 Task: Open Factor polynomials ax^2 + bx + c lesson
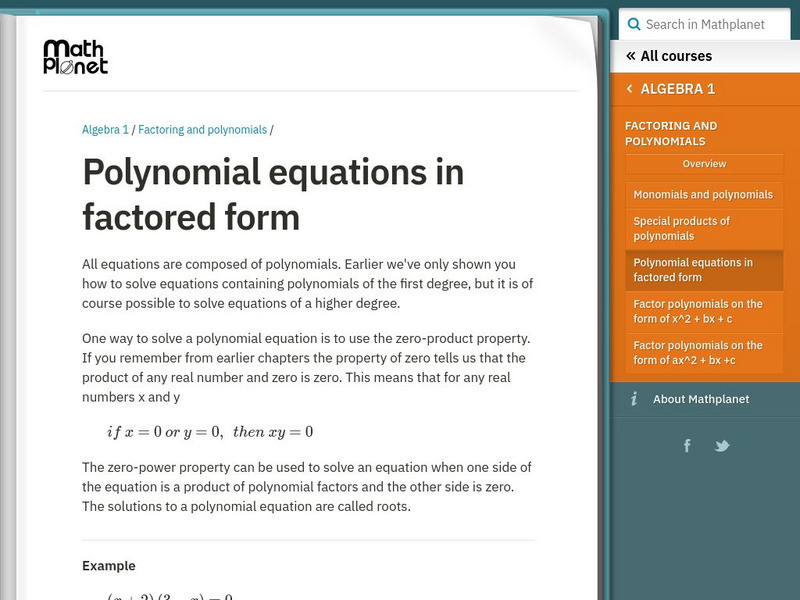[x=704, y=353]
